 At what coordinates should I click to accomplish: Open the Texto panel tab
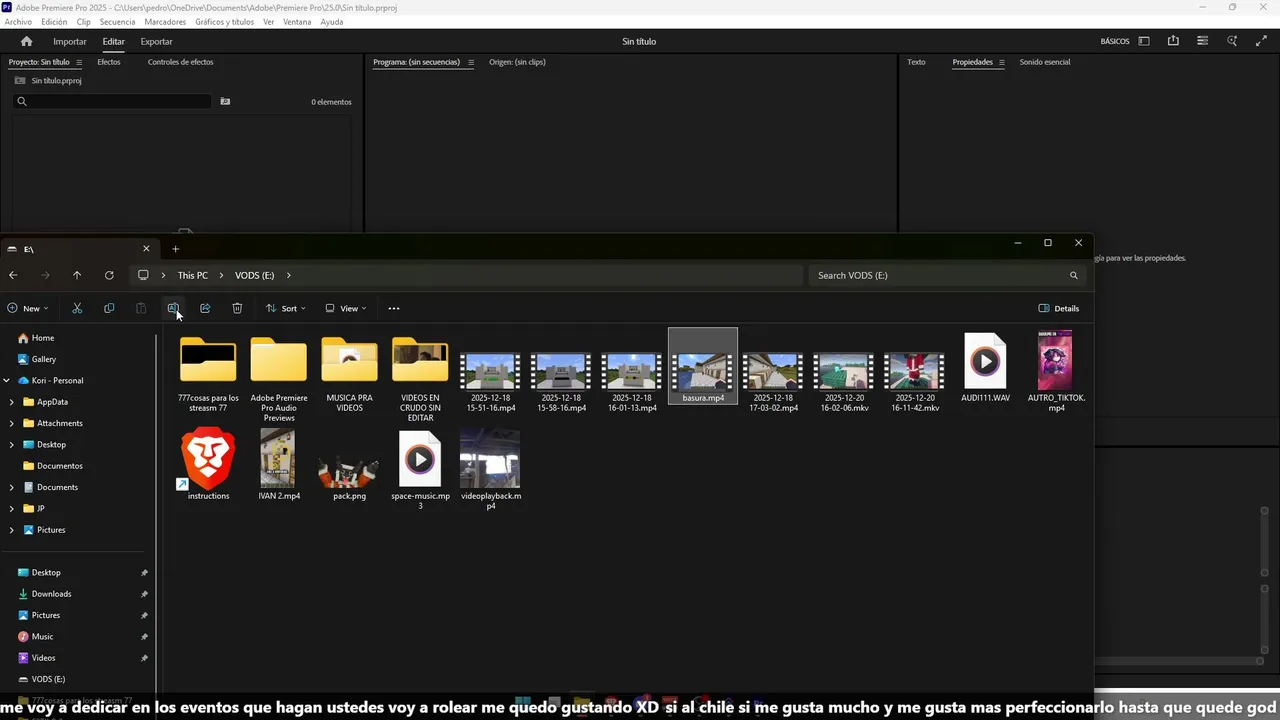point(916,62)
